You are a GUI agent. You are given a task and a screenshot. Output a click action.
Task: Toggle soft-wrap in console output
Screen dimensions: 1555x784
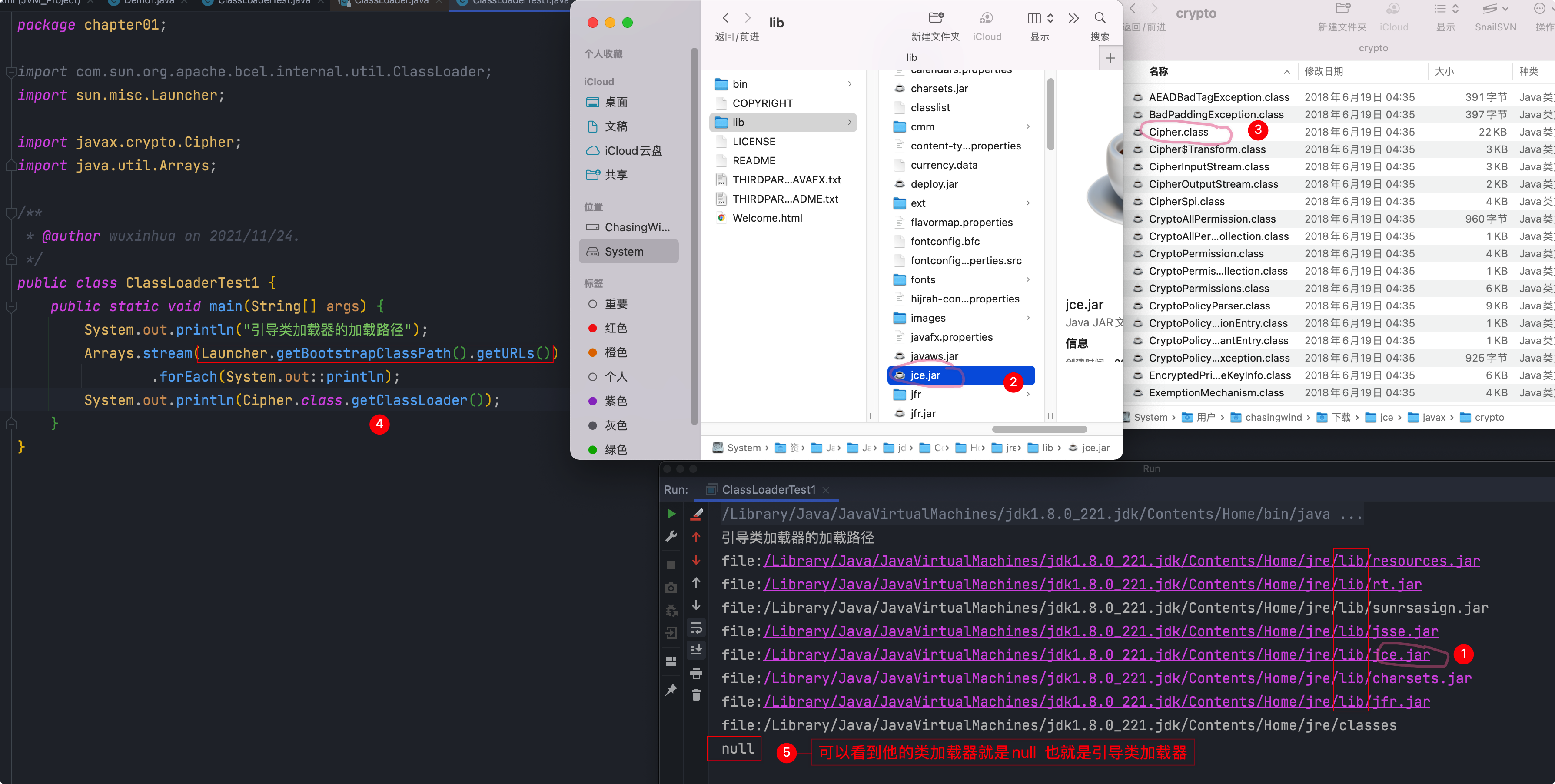click(696, 628)
